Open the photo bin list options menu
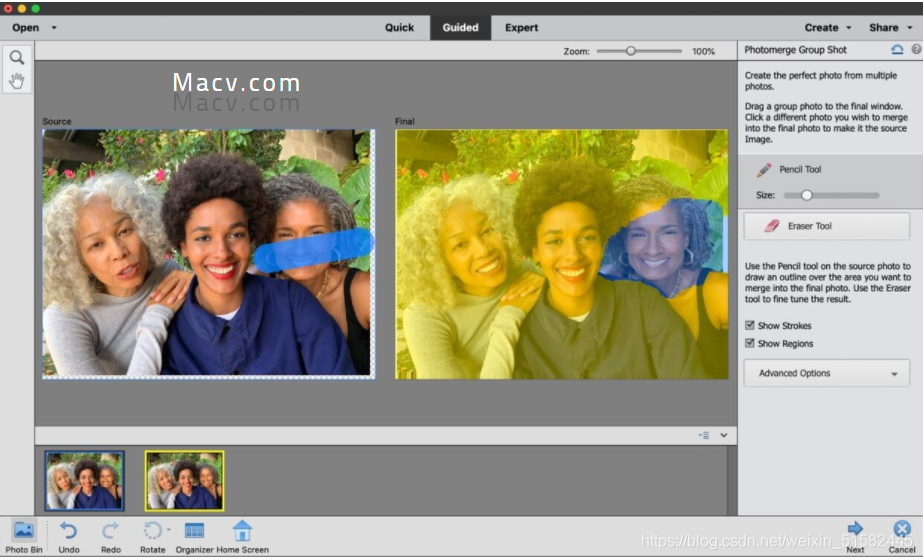This screenshot has height=560, width=923. 703,435
